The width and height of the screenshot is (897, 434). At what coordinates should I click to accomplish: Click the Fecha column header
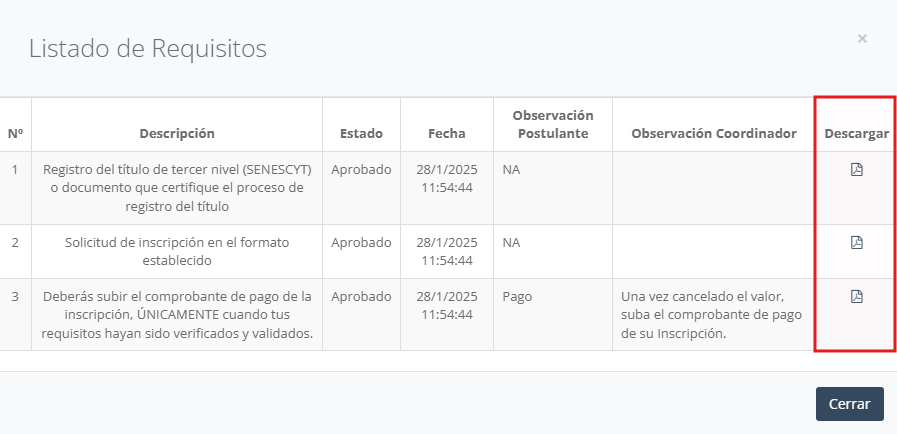coord(447,133)
